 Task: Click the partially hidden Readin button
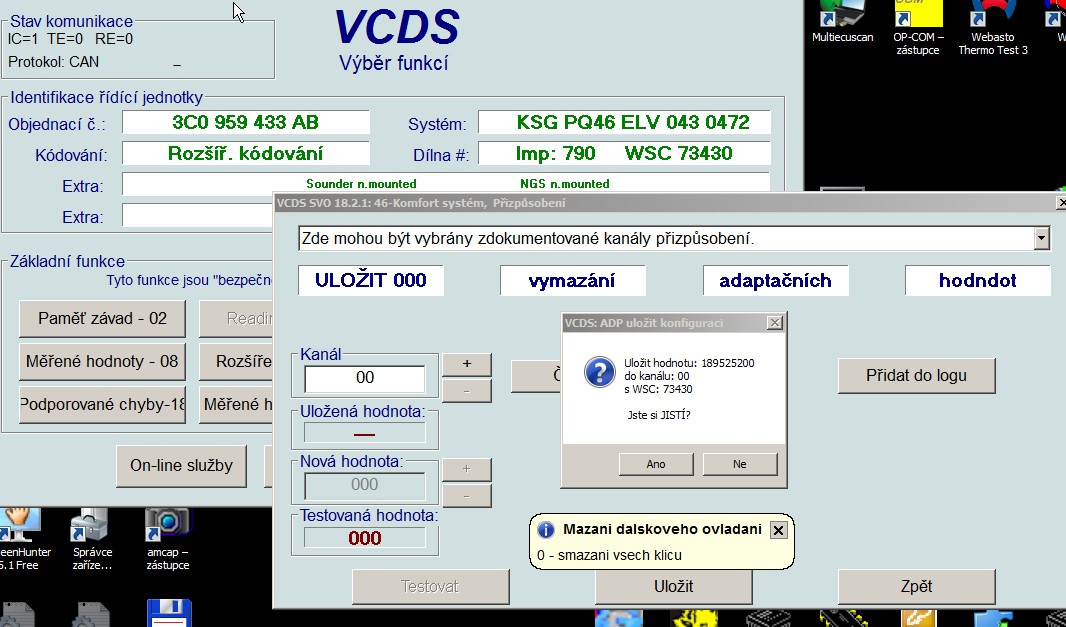[236, 318]
